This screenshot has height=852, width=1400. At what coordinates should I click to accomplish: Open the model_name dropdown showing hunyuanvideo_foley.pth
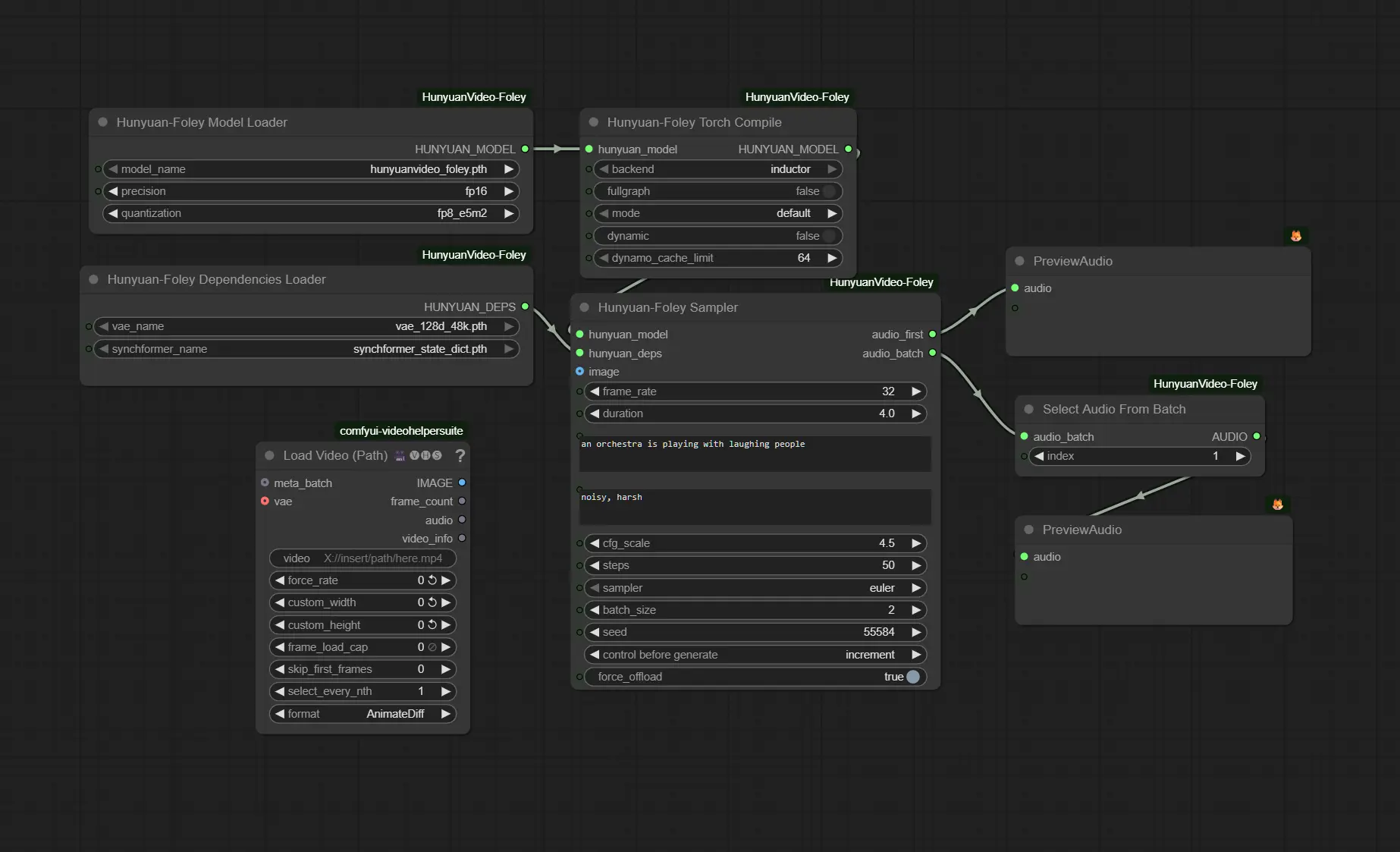tap(311, 169)
